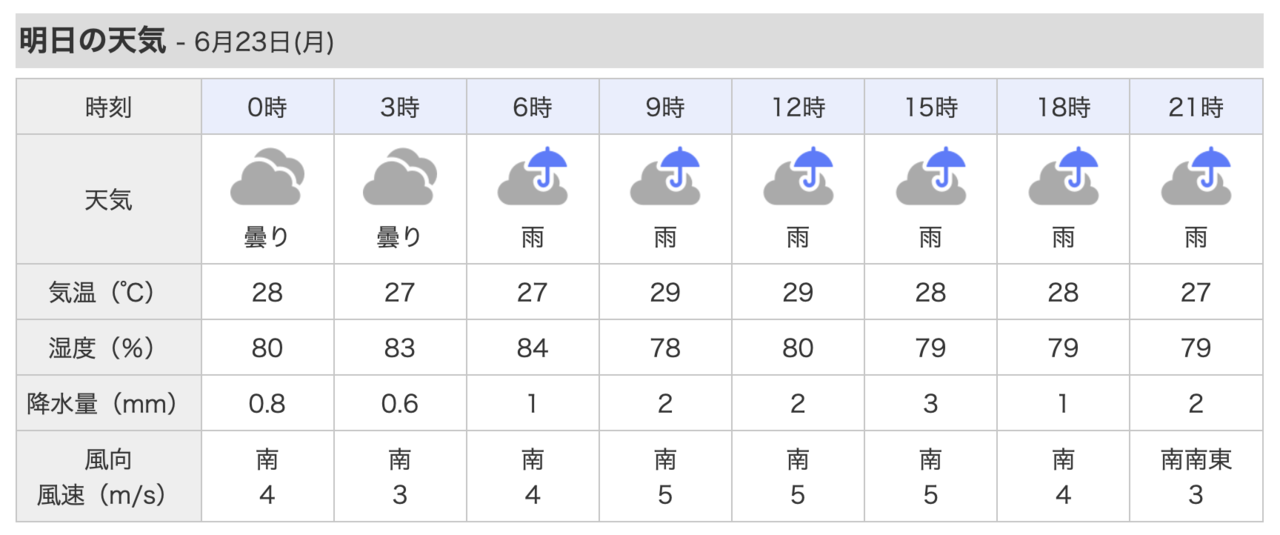
Task: Click the 南南東 wind direction cell
Action: tap(1196, 460)
